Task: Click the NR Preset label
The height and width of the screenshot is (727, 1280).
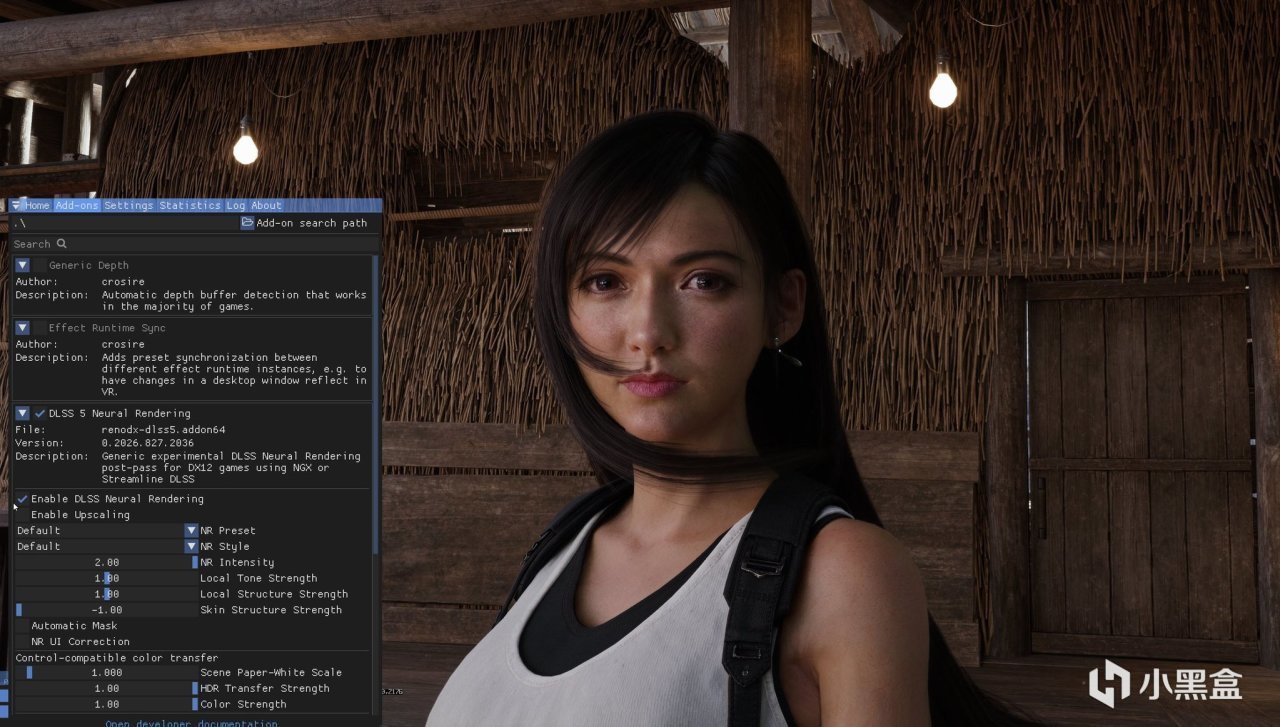Action: [x=228, y=530]
